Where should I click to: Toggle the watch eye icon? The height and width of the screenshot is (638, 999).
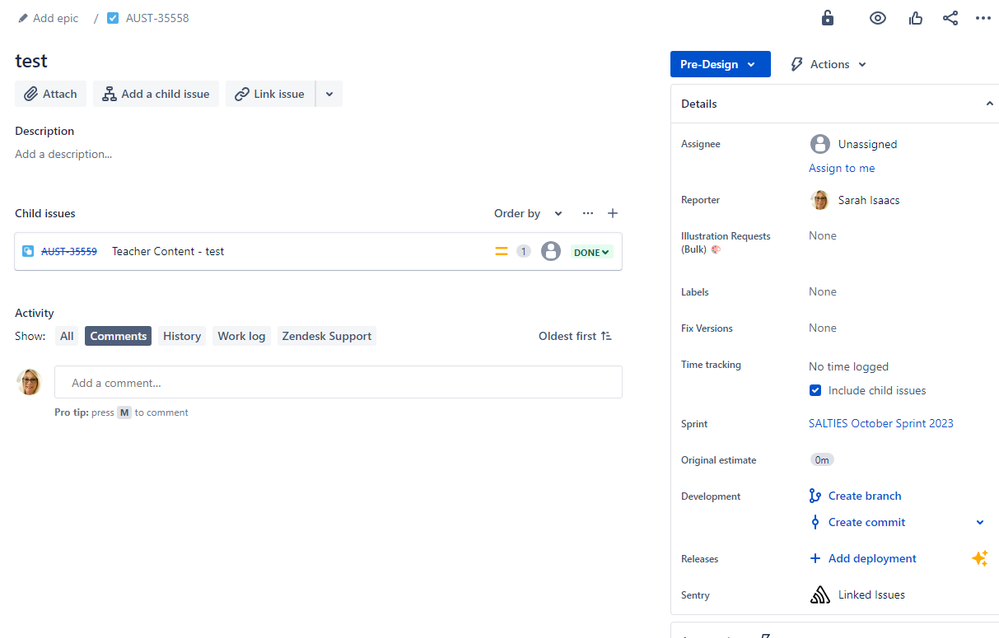point(877,18)
